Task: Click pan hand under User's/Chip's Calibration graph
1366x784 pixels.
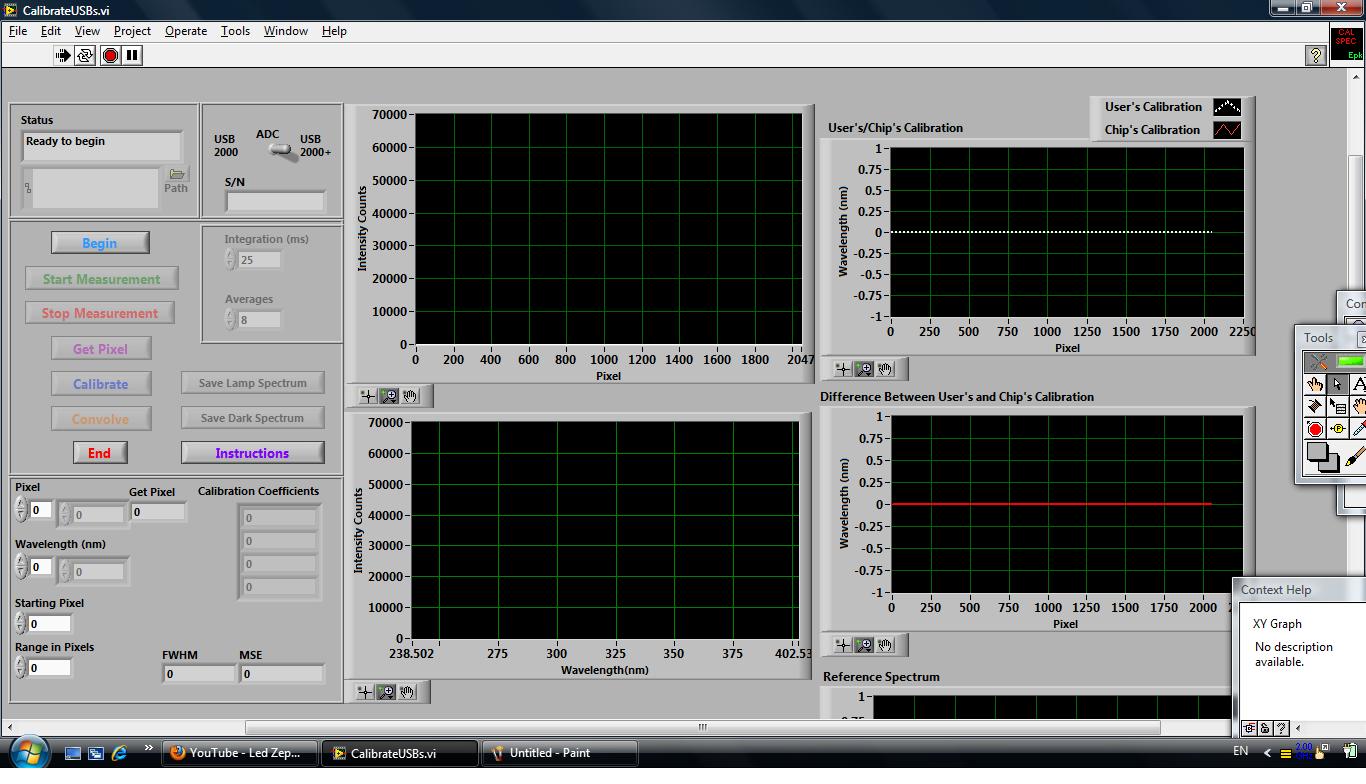Action: click(885, 369)
